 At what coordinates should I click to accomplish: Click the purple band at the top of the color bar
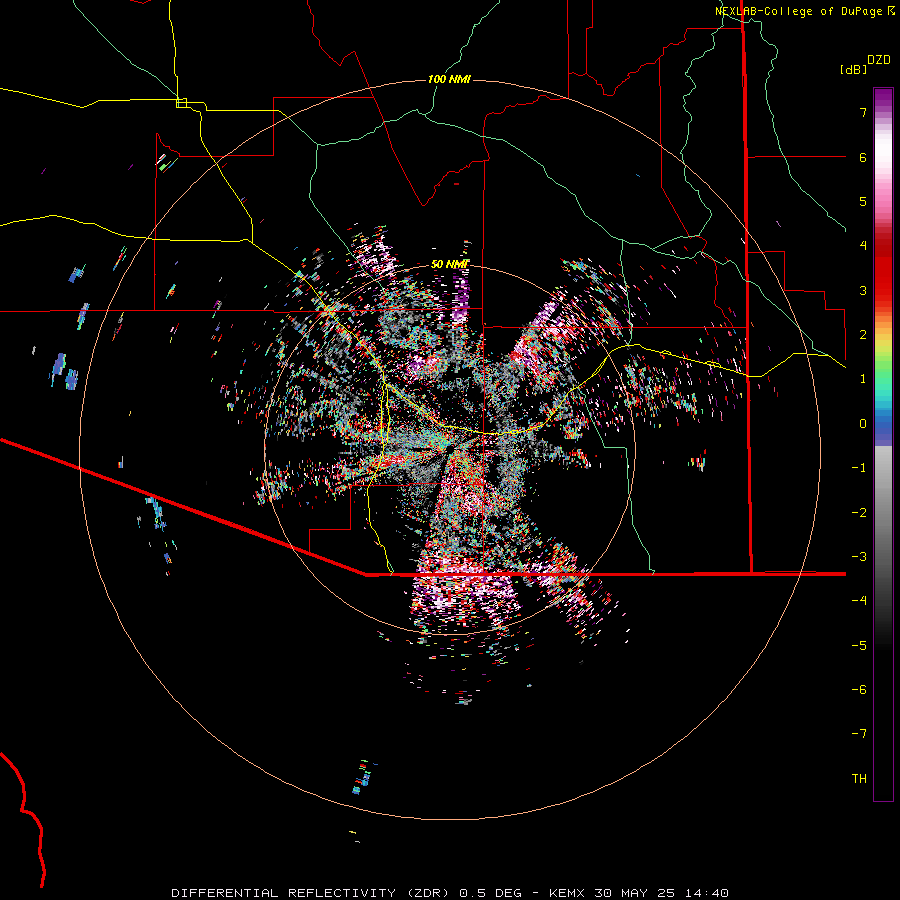click(x=883, y=98)
